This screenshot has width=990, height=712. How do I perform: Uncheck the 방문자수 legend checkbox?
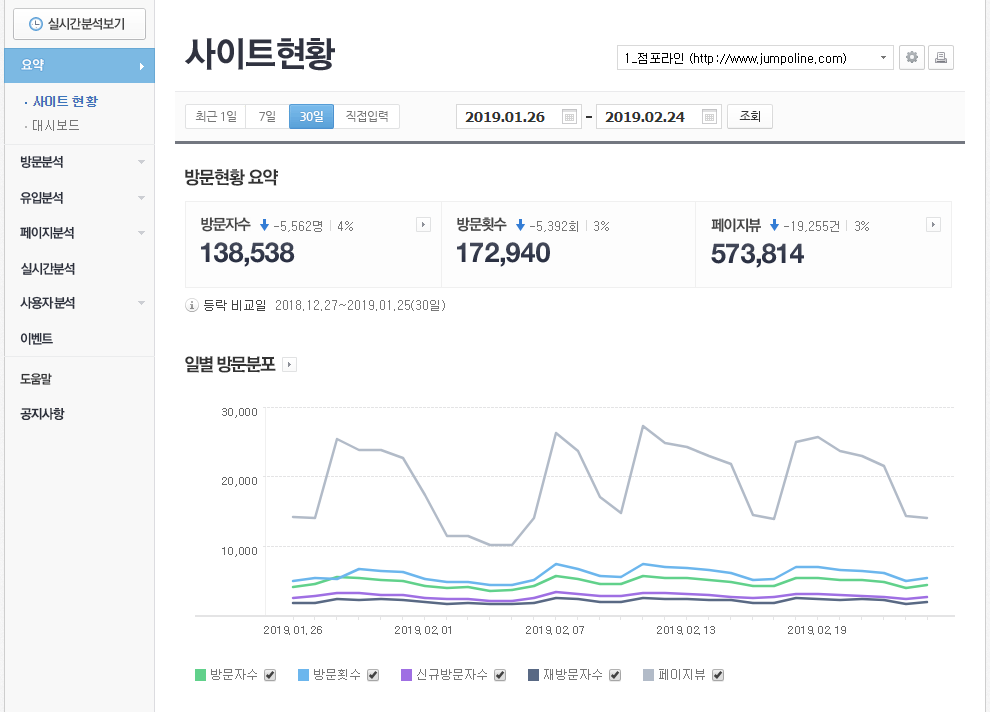268,675
